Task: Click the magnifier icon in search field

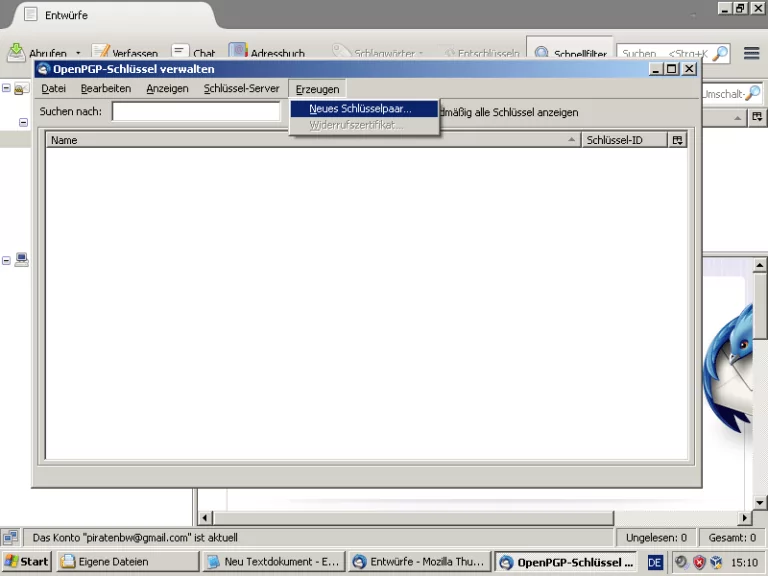Action: [720, 53]
